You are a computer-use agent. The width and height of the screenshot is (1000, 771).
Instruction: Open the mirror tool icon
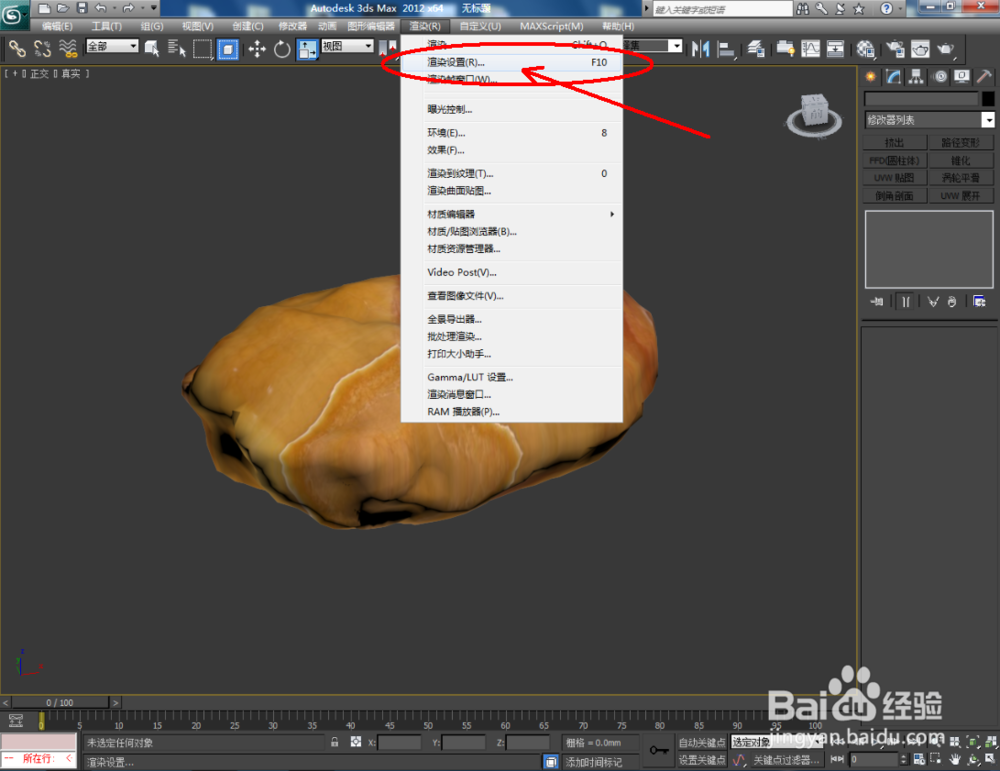coord(698,48)
